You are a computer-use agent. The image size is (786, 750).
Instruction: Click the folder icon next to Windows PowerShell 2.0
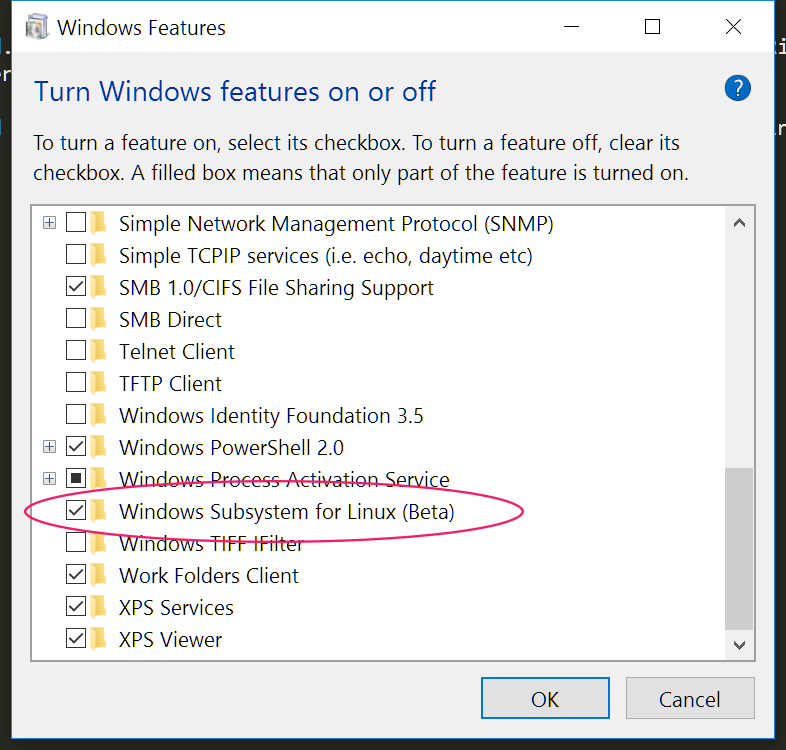pos(99,447)
